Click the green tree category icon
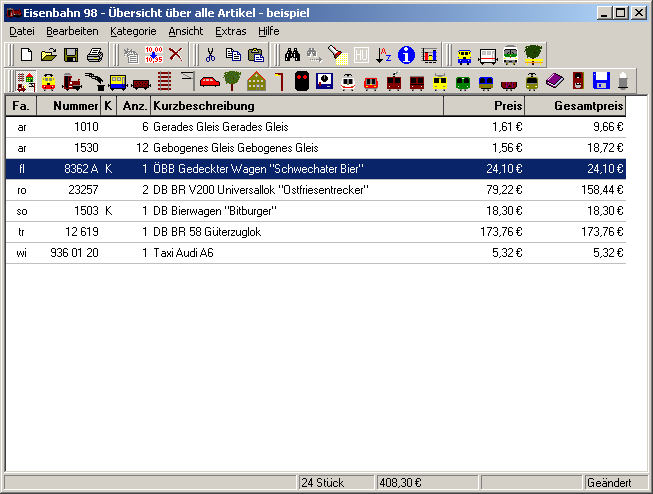Viewport: 653px width, 494px height. [233, 81]
